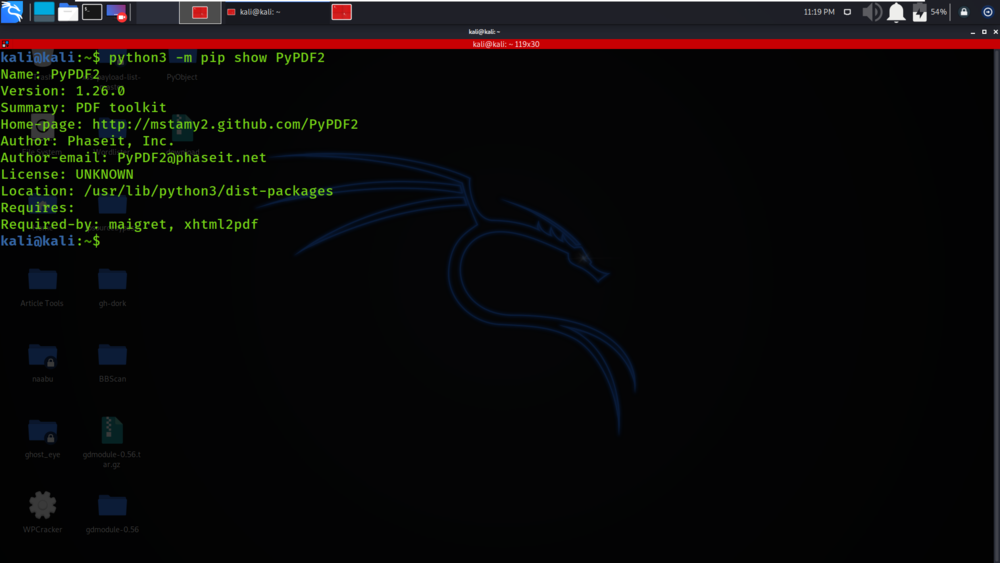Open the session logout icon
This screenshot has width=1000, height=563.
pyautogui.click(x=988, y=11)
